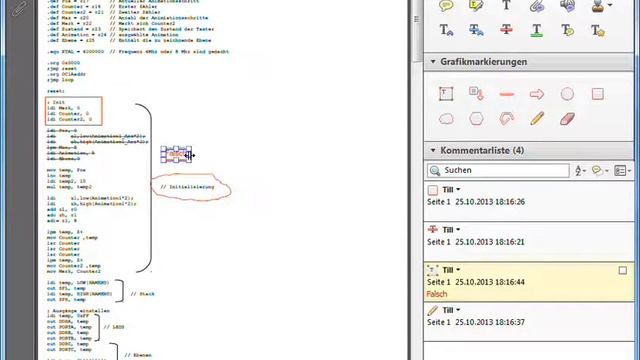Select the rectangle drawing tool
This screenshot has height=360, width=640.
pos(598,94)
